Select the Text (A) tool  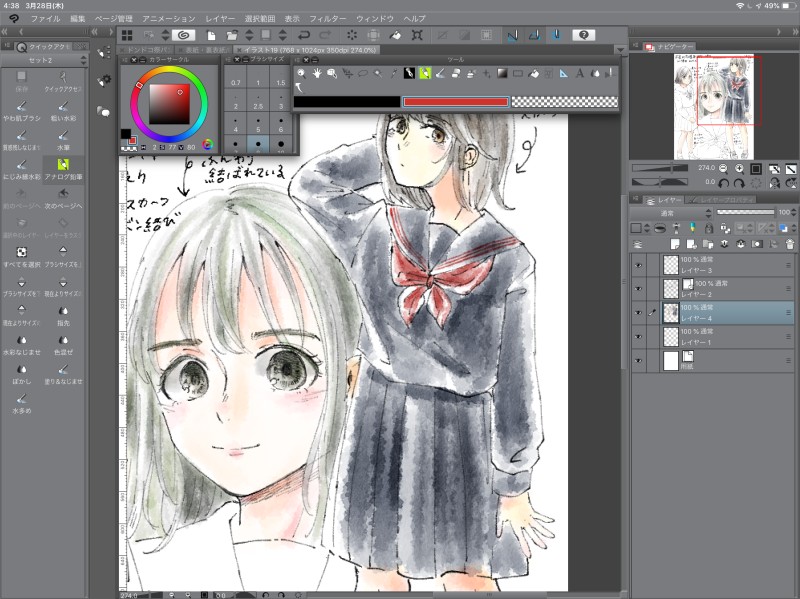tap(580, 73)
